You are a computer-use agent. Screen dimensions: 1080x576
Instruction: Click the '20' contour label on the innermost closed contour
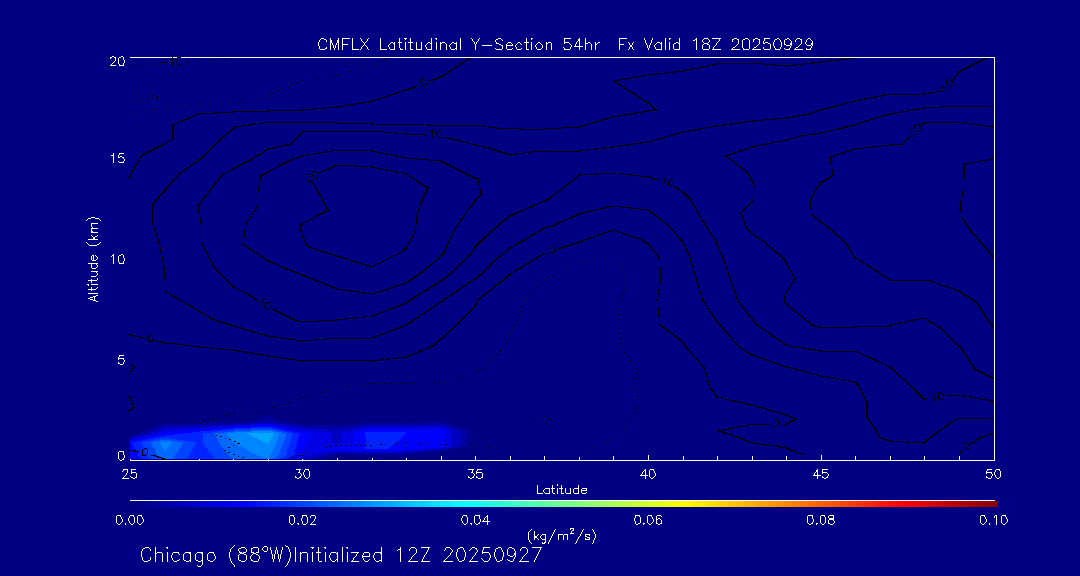point(312,176)
